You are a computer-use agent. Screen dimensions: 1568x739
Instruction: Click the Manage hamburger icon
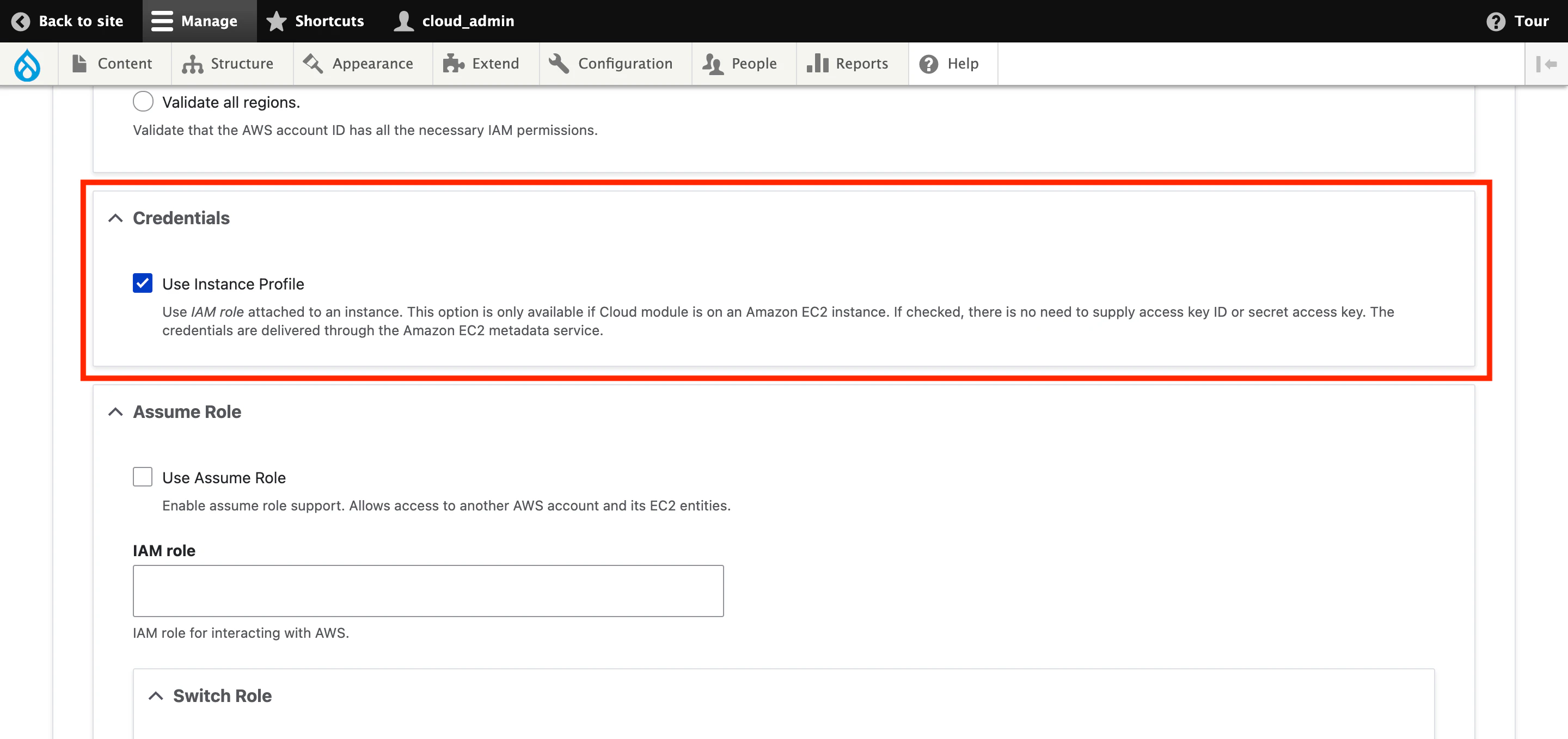[x=162, y=21]
